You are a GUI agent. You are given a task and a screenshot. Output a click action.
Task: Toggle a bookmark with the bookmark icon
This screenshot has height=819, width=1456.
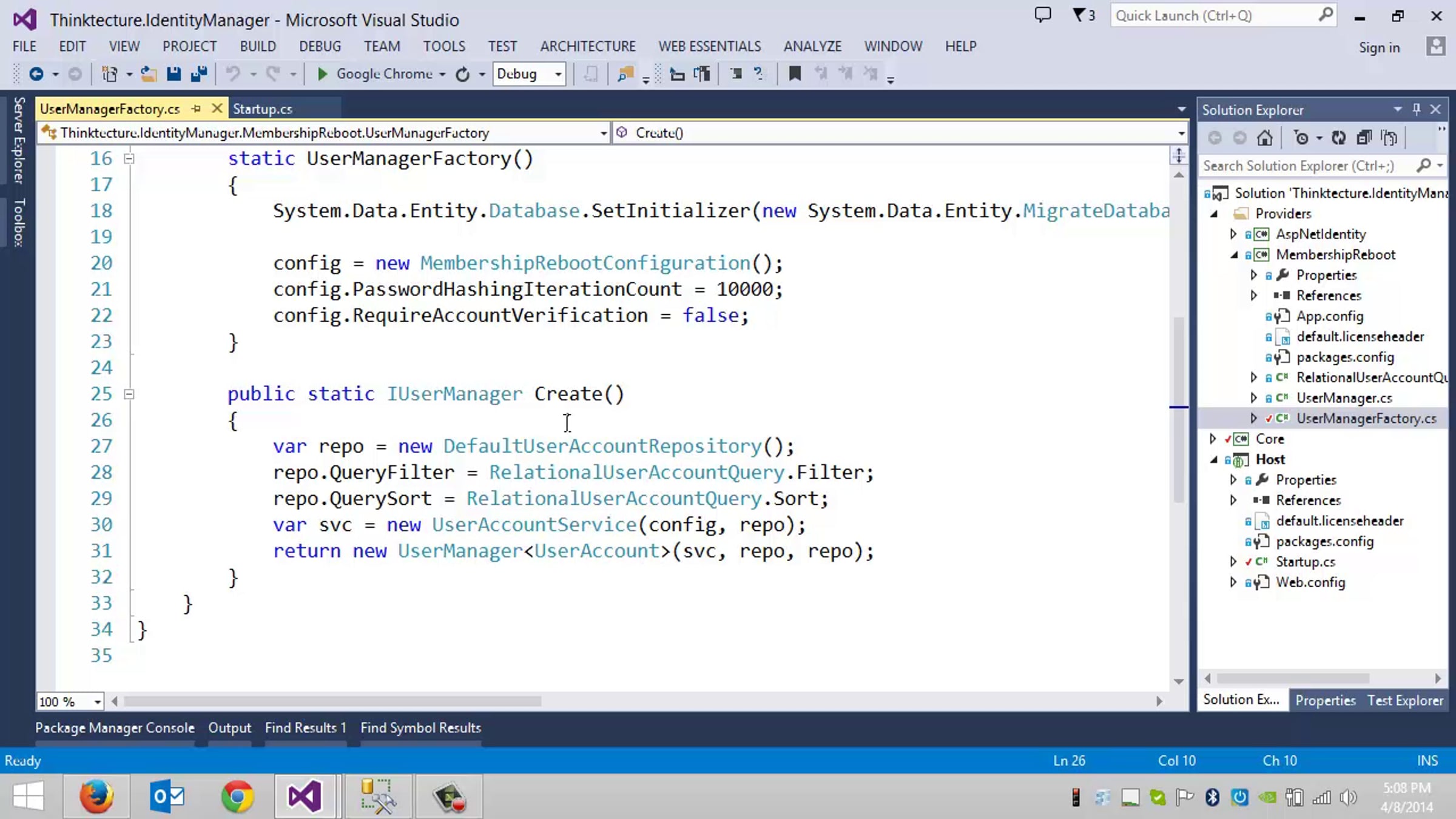coord(794,74)
